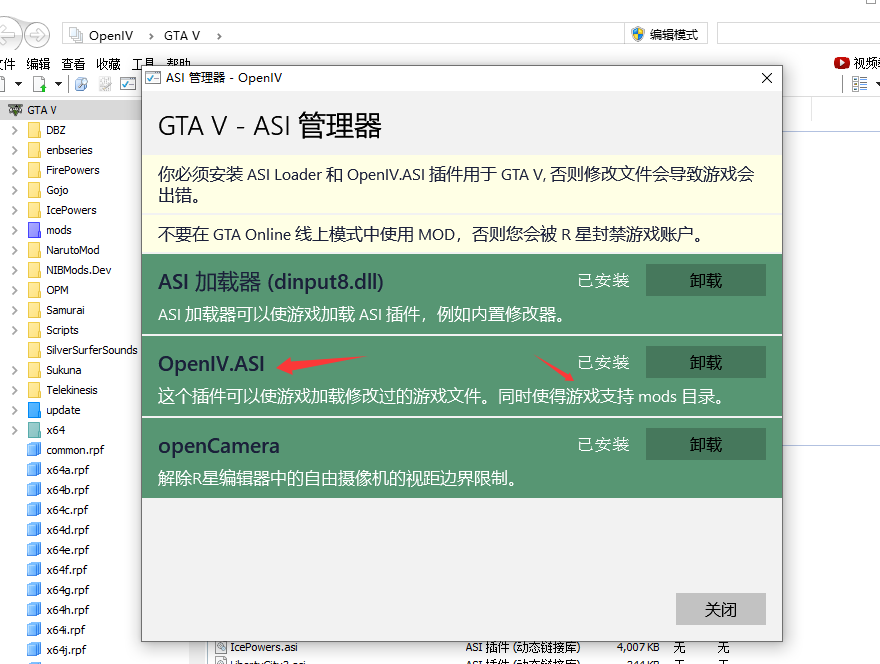The width and height of the screenshot is (880, 664).
Task: Select the OPM folder
Action: pyautogui.click(x=57, y=290)
